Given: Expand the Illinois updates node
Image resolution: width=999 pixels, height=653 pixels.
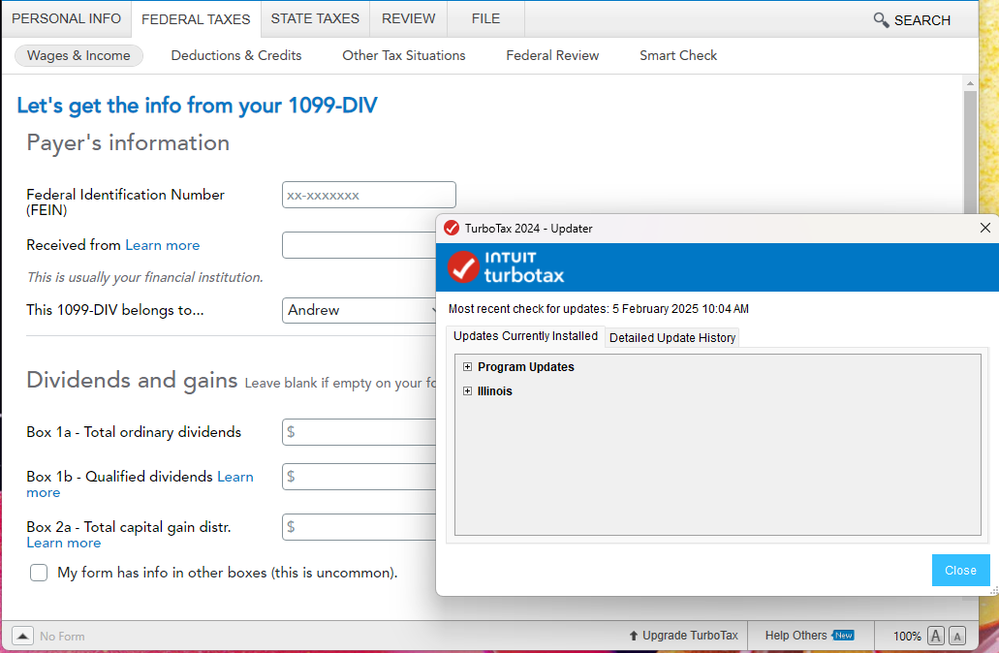Looking at the screenshot, I should pos(468,391).
